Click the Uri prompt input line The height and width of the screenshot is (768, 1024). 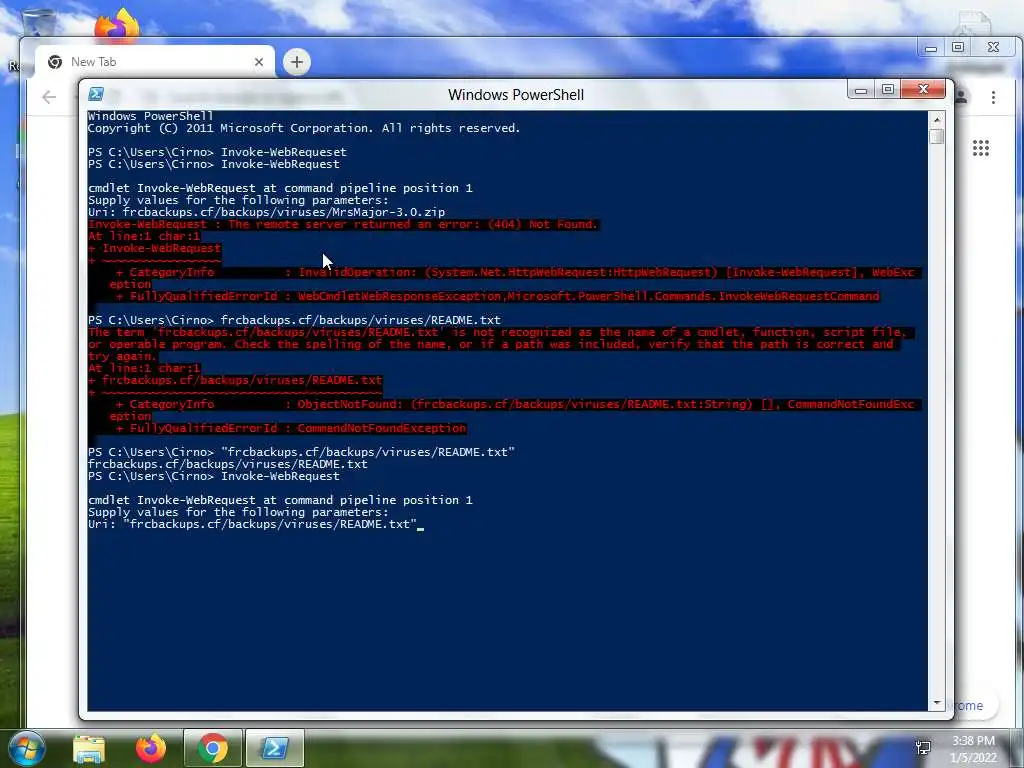pyautogui.click(x=256, y=524)
